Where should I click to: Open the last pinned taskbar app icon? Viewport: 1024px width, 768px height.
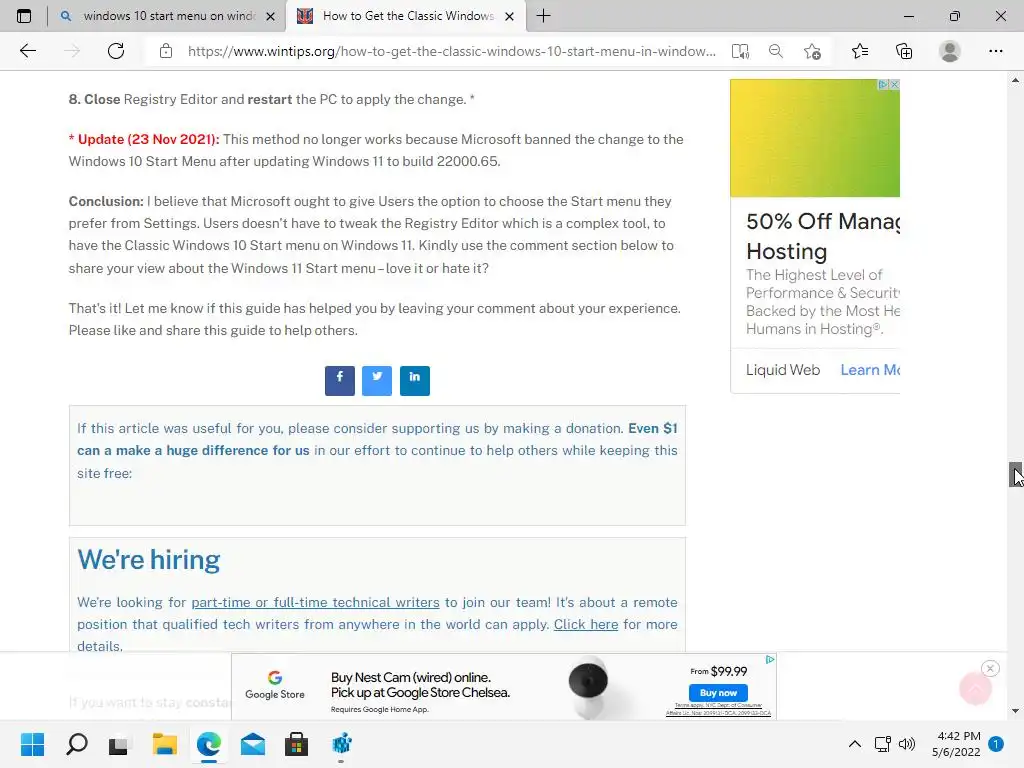click(x=342, y=744)
